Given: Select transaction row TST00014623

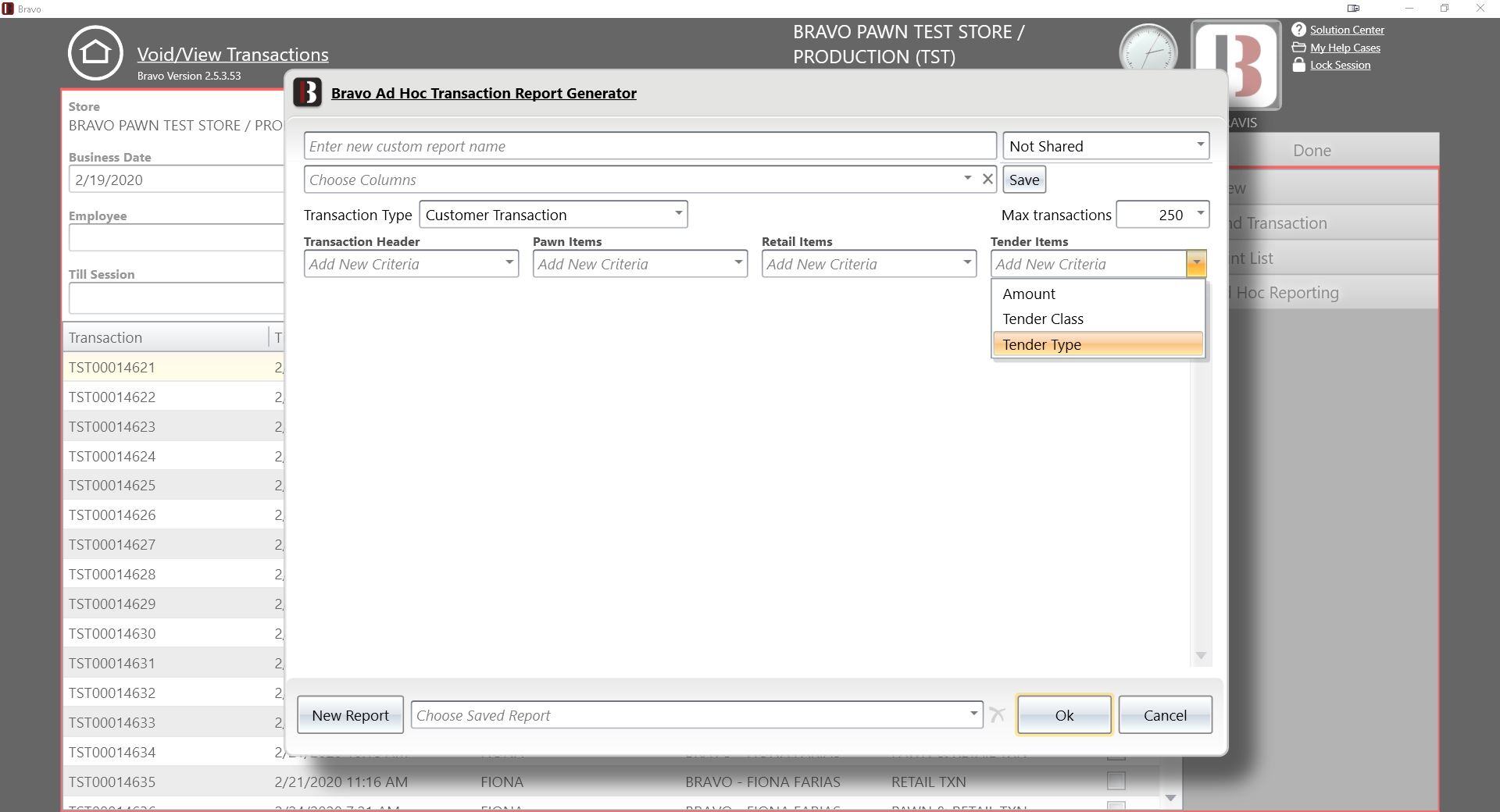Looking at the screenshot, I should click(x=174, y=426).
